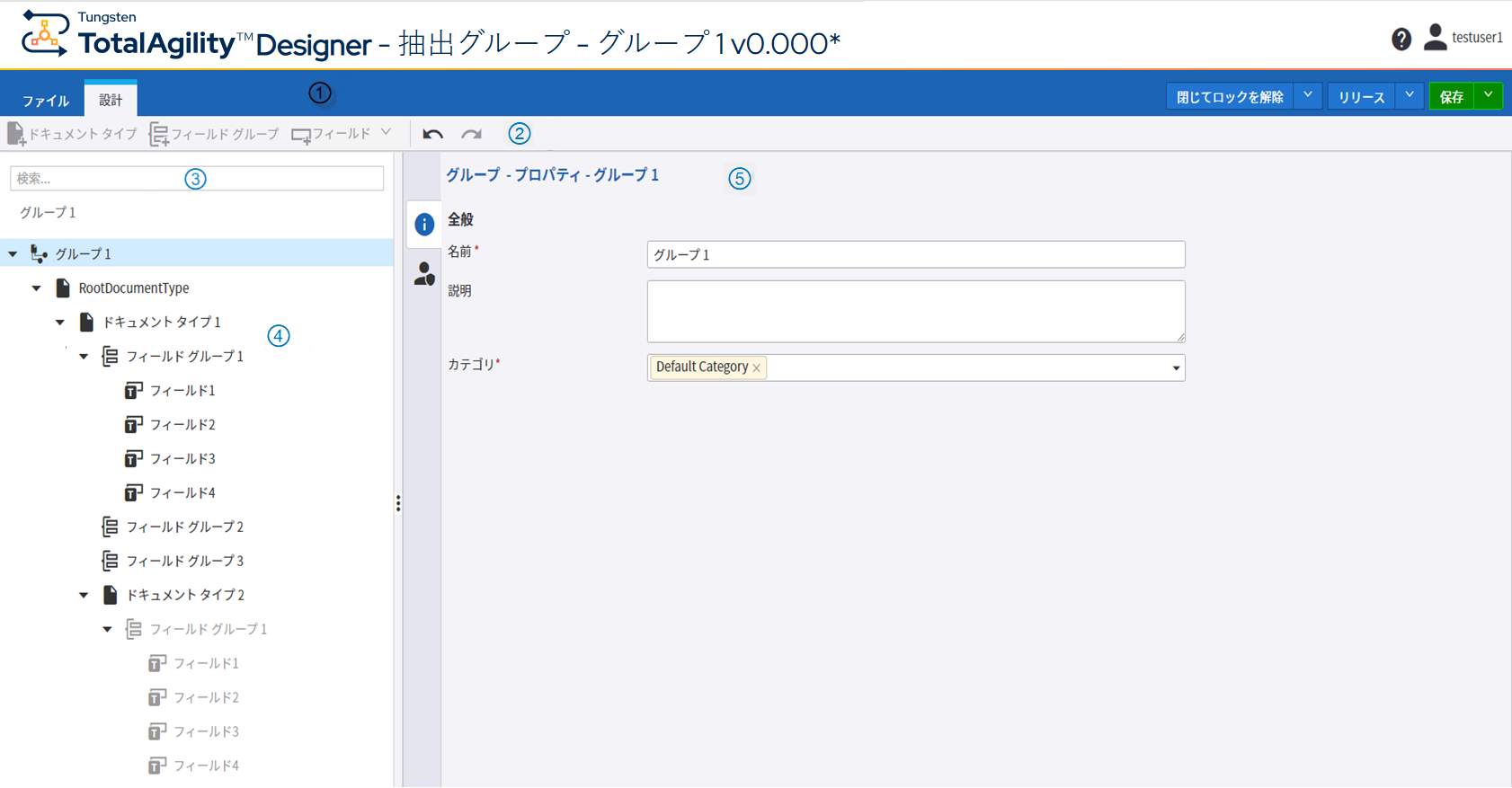Viewport: 1512px width, 788px height.
Task: Click the undo arrow icon
Action: [x=432, y=135]
